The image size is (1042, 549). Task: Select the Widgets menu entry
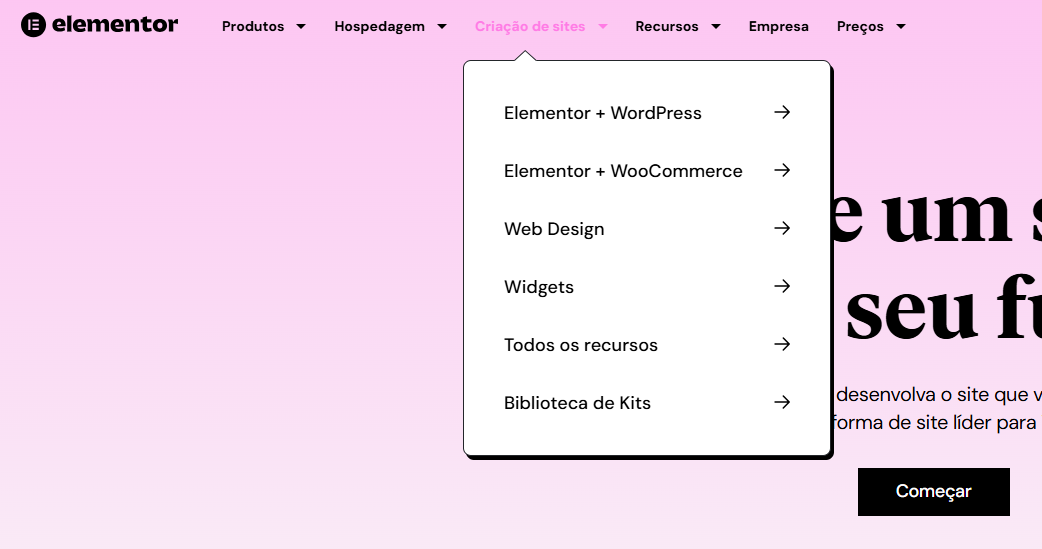(x=539, y=287)
